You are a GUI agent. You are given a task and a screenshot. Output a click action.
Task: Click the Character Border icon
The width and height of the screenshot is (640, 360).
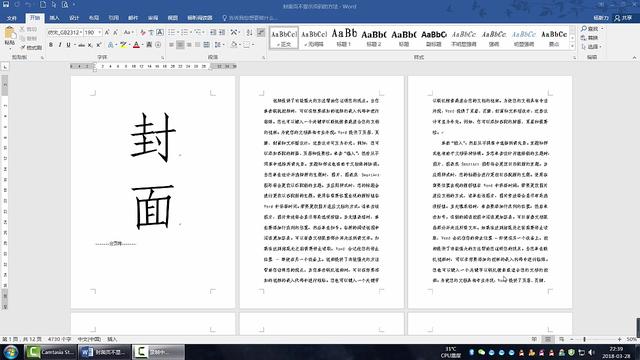(x=160, y=32)
